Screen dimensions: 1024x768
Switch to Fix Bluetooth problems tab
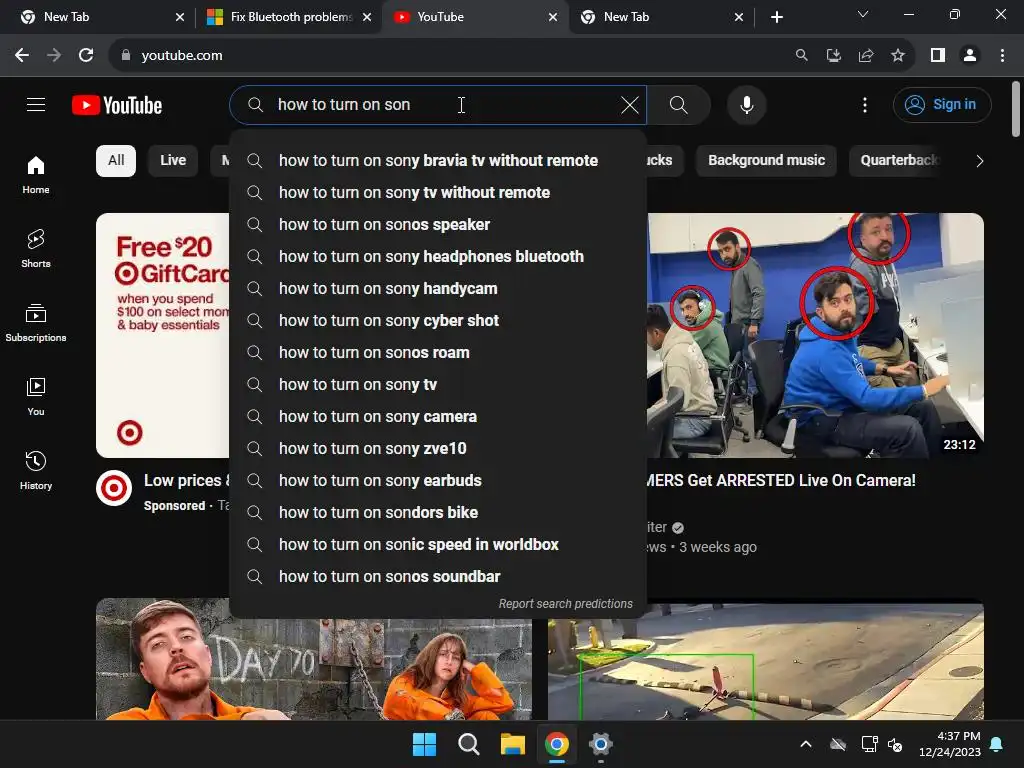click(x=289, y=17)
